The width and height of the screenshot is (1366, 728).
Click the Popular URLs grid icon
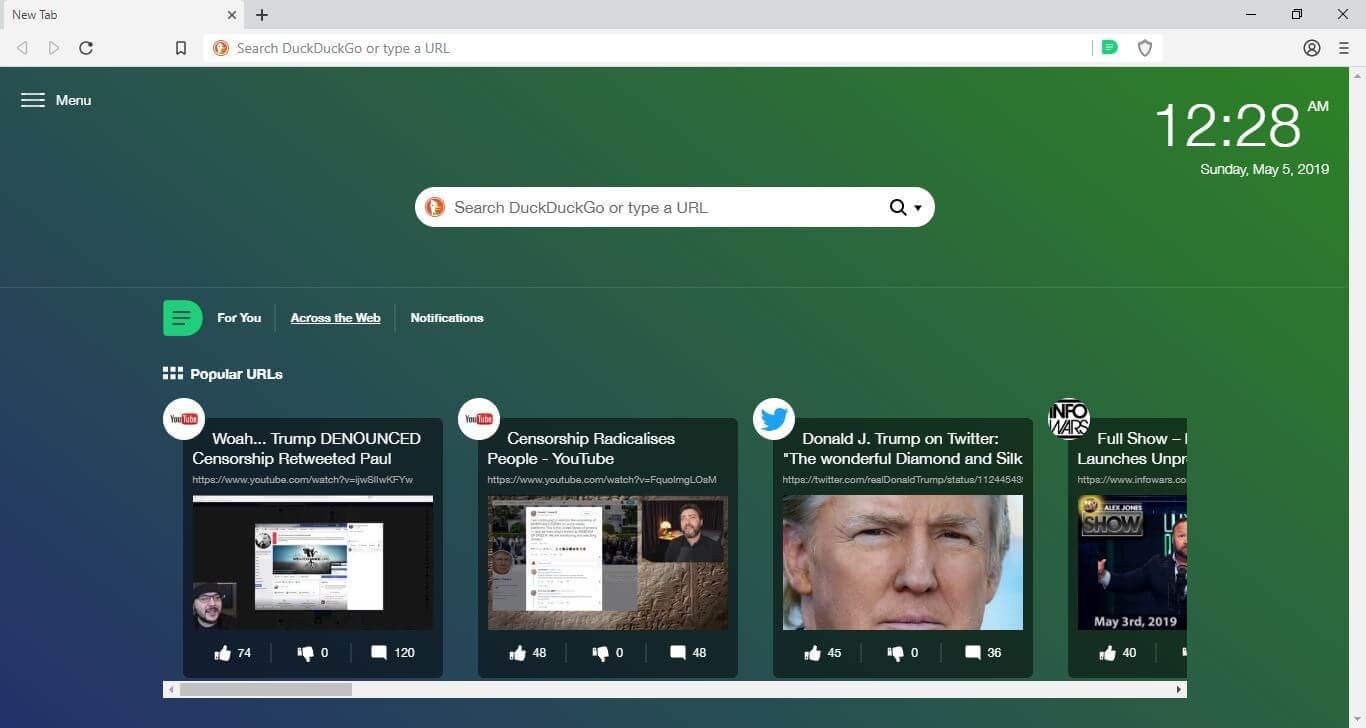tap(172, 373)
